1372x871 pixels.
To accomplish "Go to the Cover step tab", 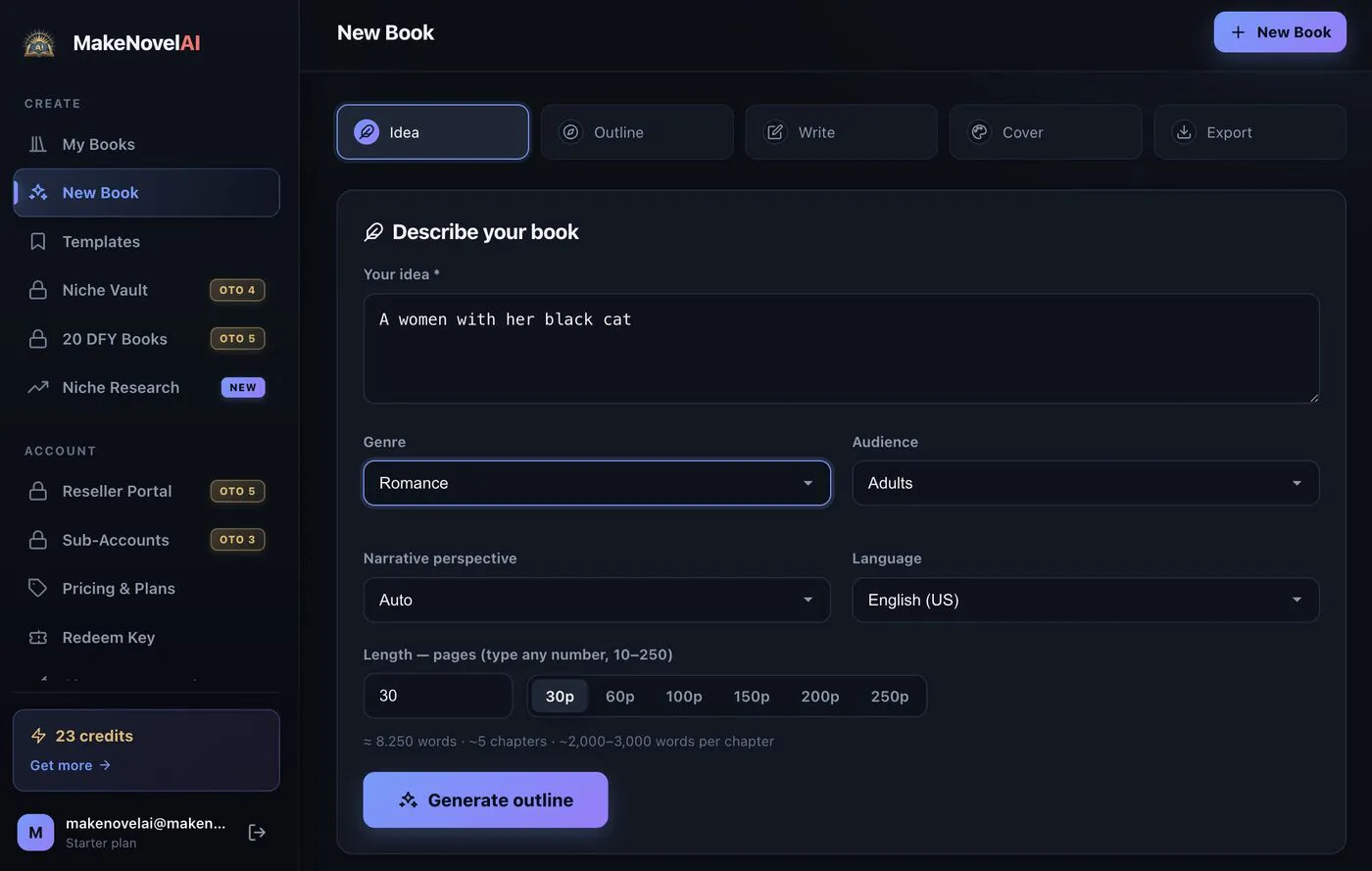I will click(x=1046, y=132).
